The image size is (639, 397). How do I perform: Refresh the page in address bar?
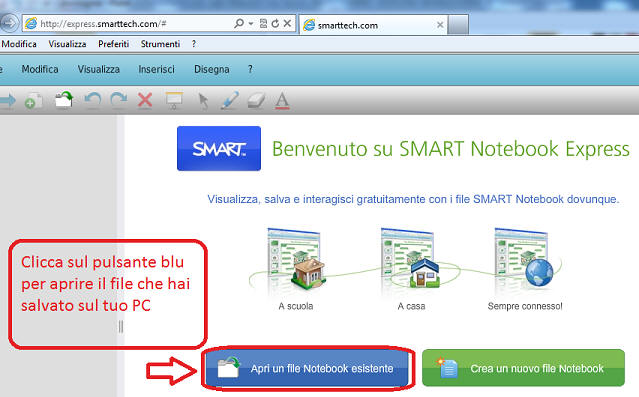pyautogui.click(x=275, y=24)
